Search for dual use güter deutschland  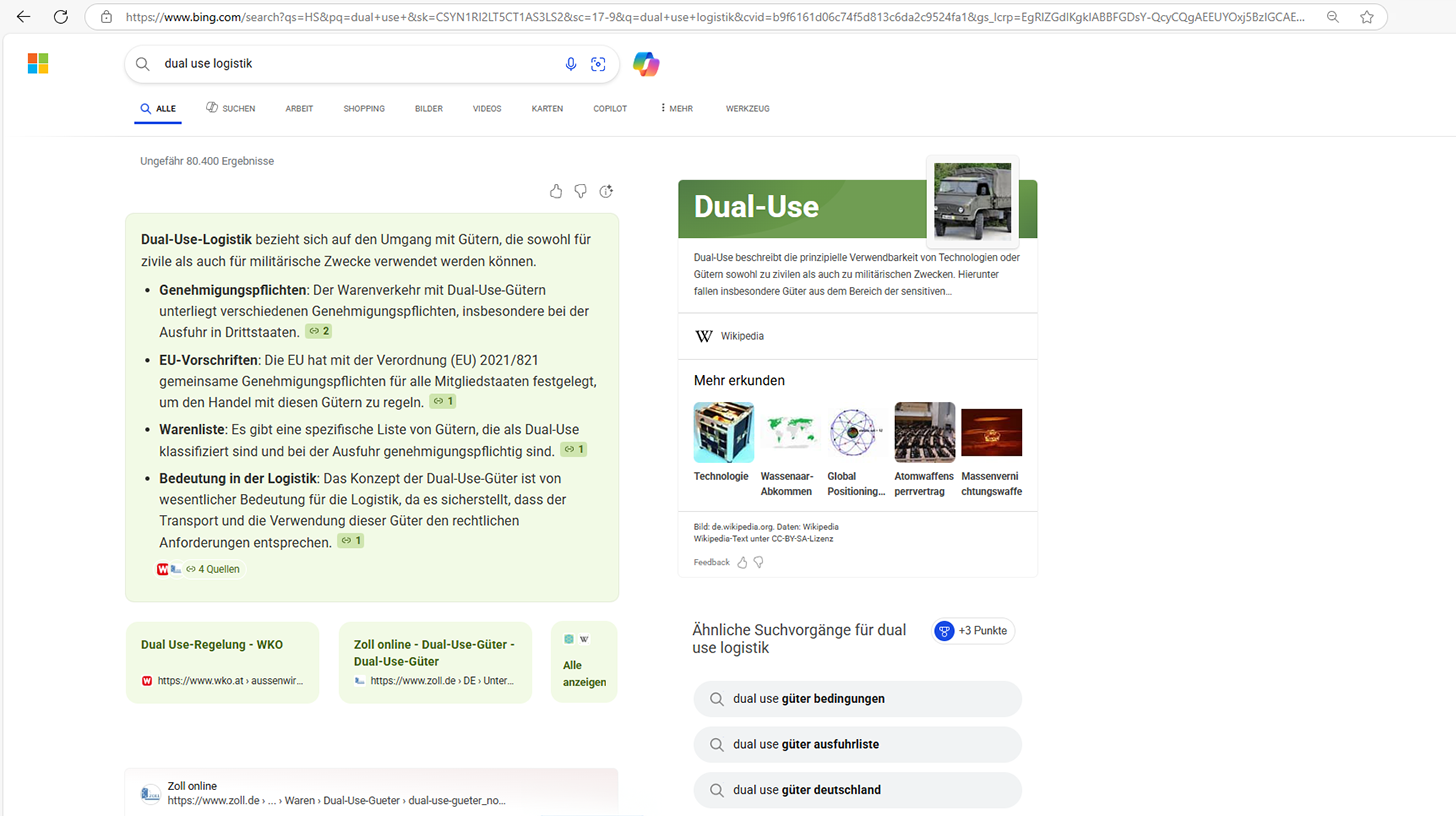857,789
